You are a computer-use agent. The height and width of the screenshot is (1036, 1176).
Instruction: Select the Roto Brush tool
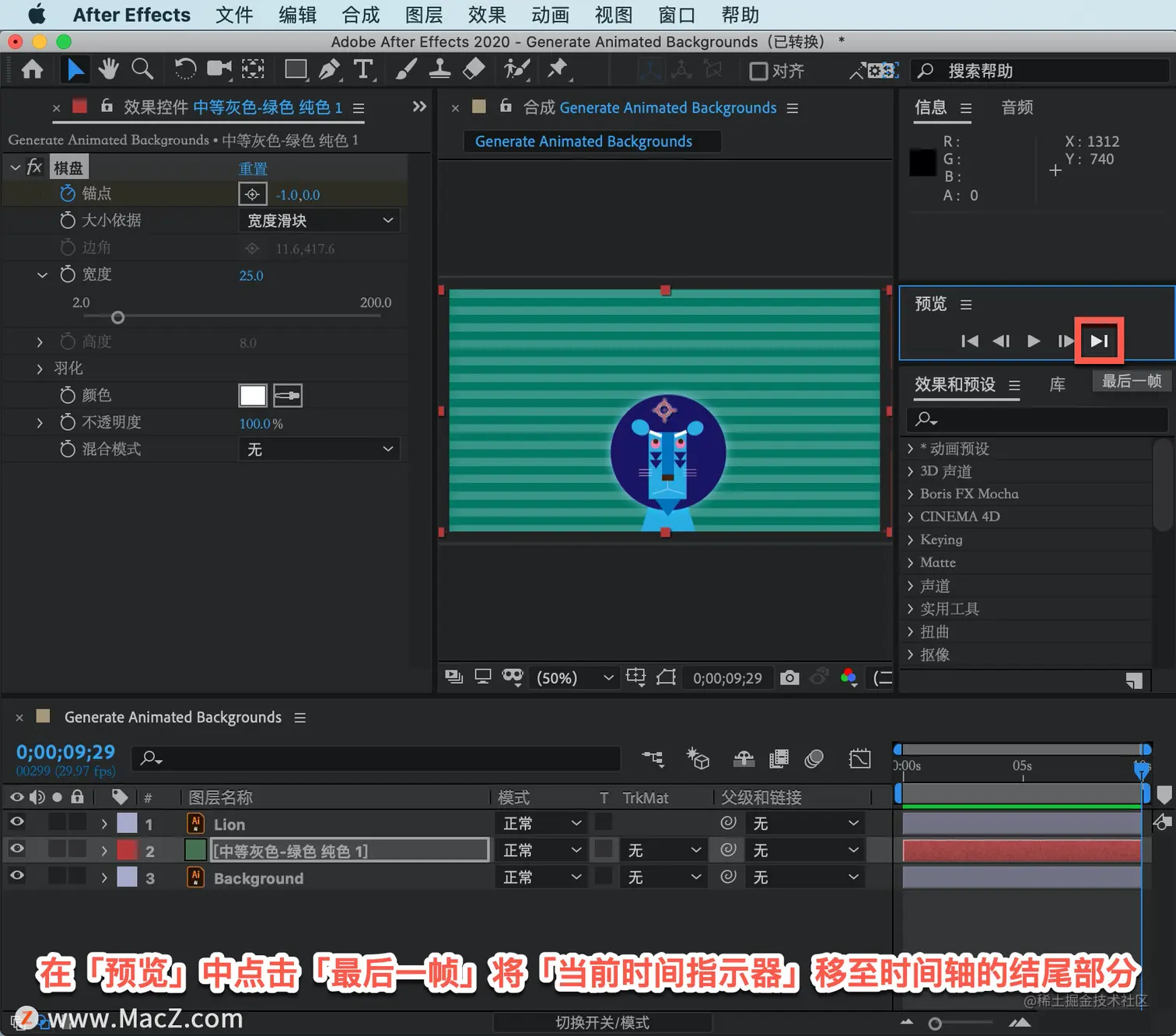pyautogui.click(x=516, y=70)
